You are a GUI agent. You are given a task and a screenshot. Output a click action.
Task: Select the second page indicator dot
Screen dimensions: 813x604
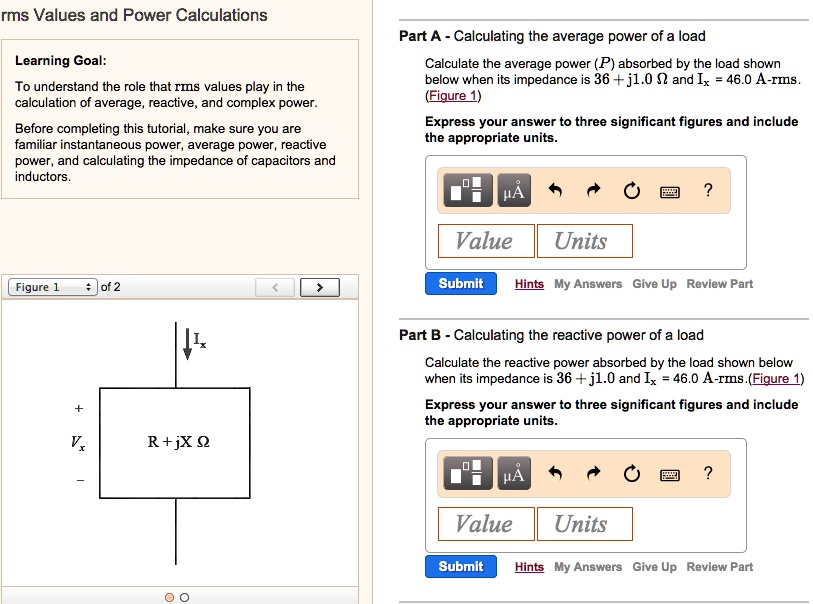point(183,595)
